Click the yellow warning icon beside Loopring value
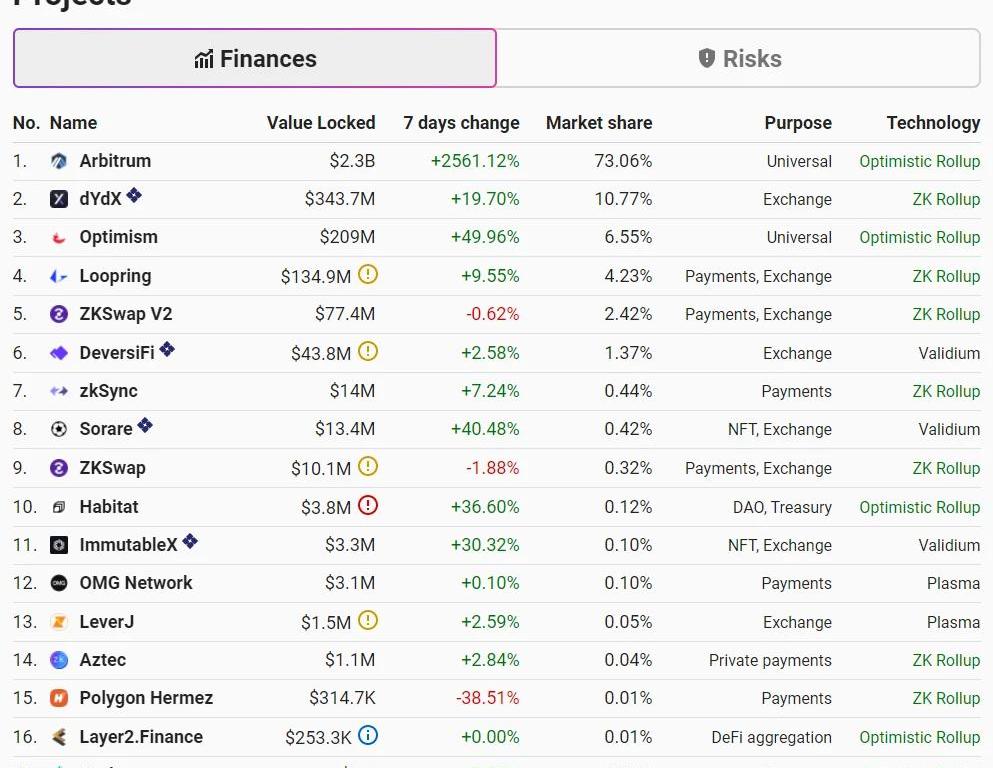993x768 pixels. (x=368, y=274)
